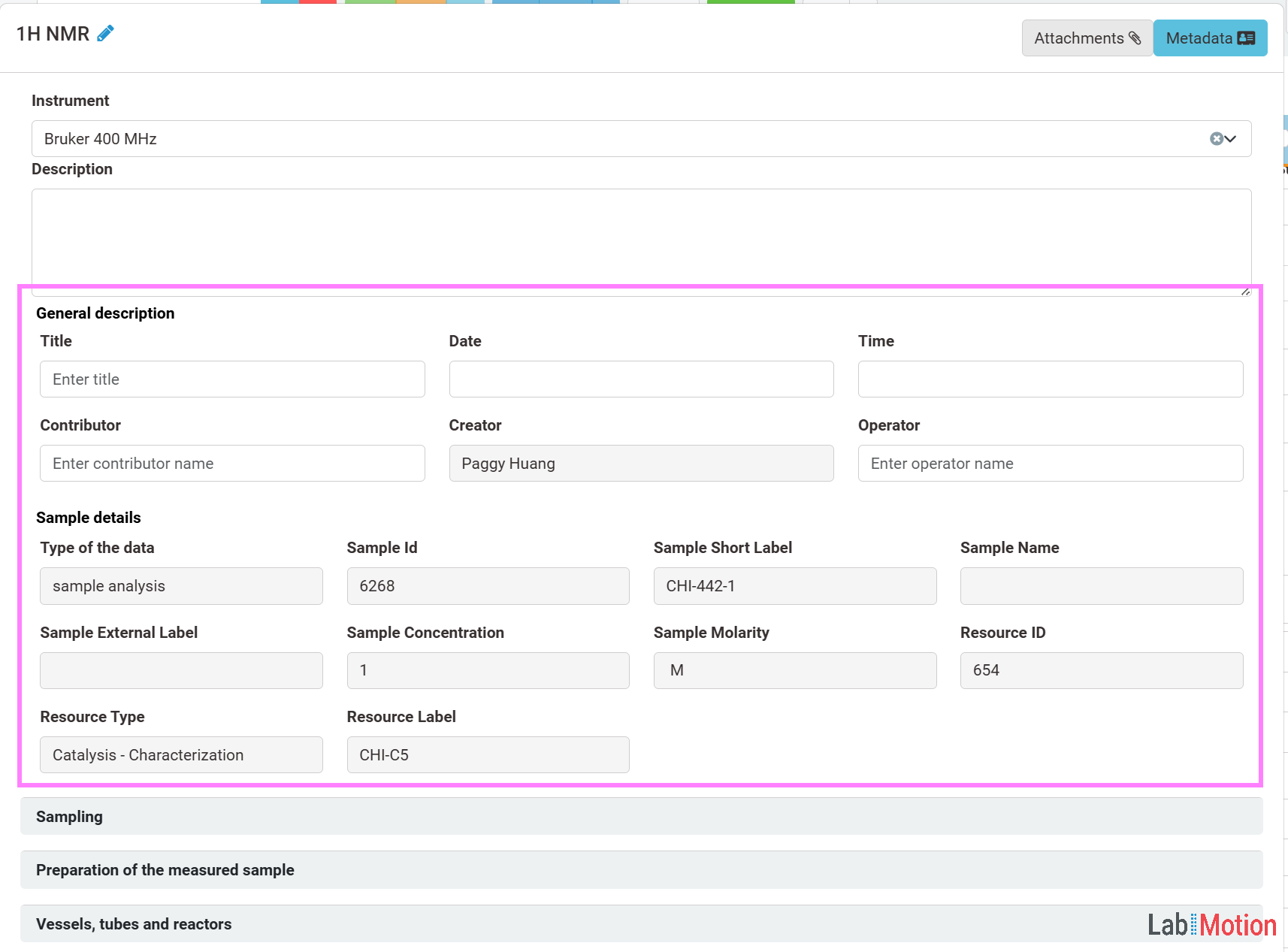
Task: Click the Date input field
Action: point(641,379)
